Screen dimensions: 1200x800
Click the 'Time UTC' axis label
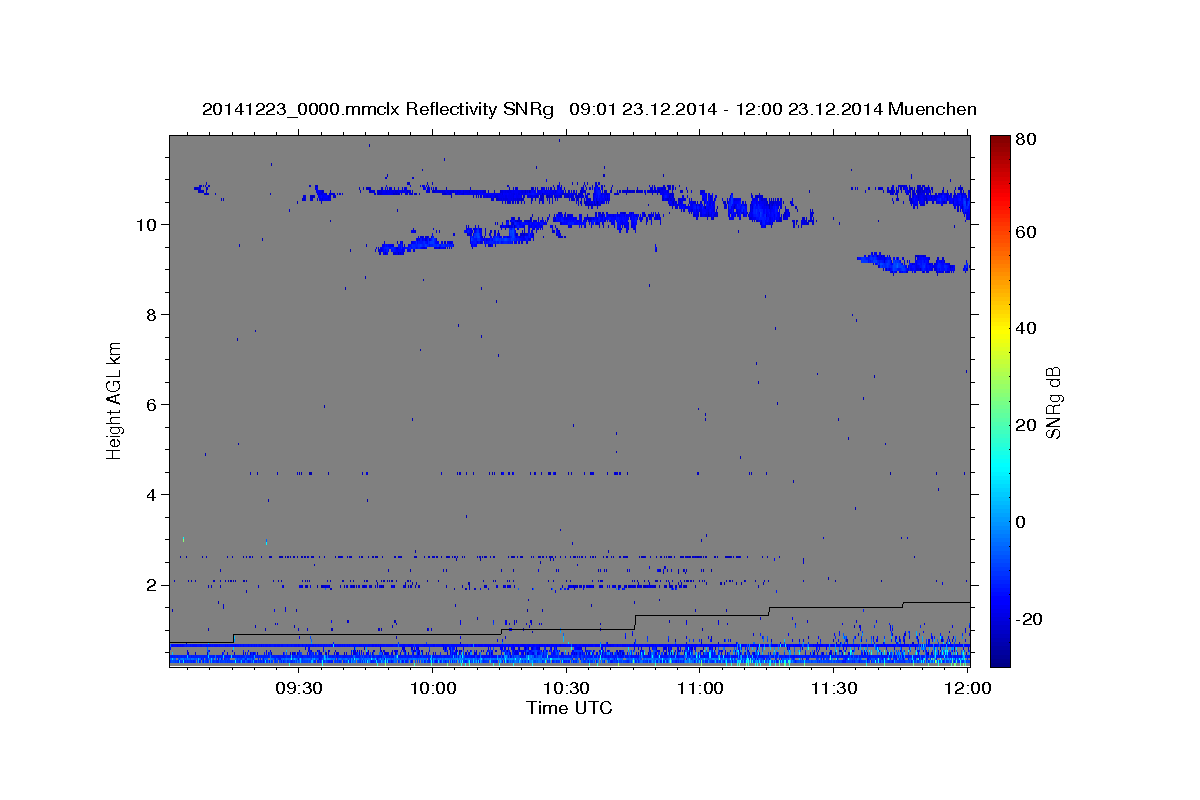[569, 708]
